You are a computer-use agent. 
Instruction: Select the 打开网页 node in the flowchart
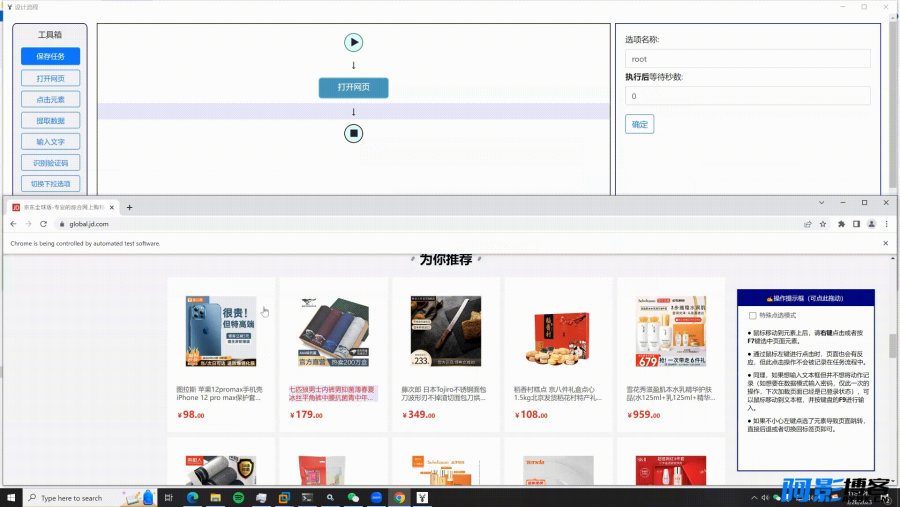pyautogui.click(x=354, y=87)
